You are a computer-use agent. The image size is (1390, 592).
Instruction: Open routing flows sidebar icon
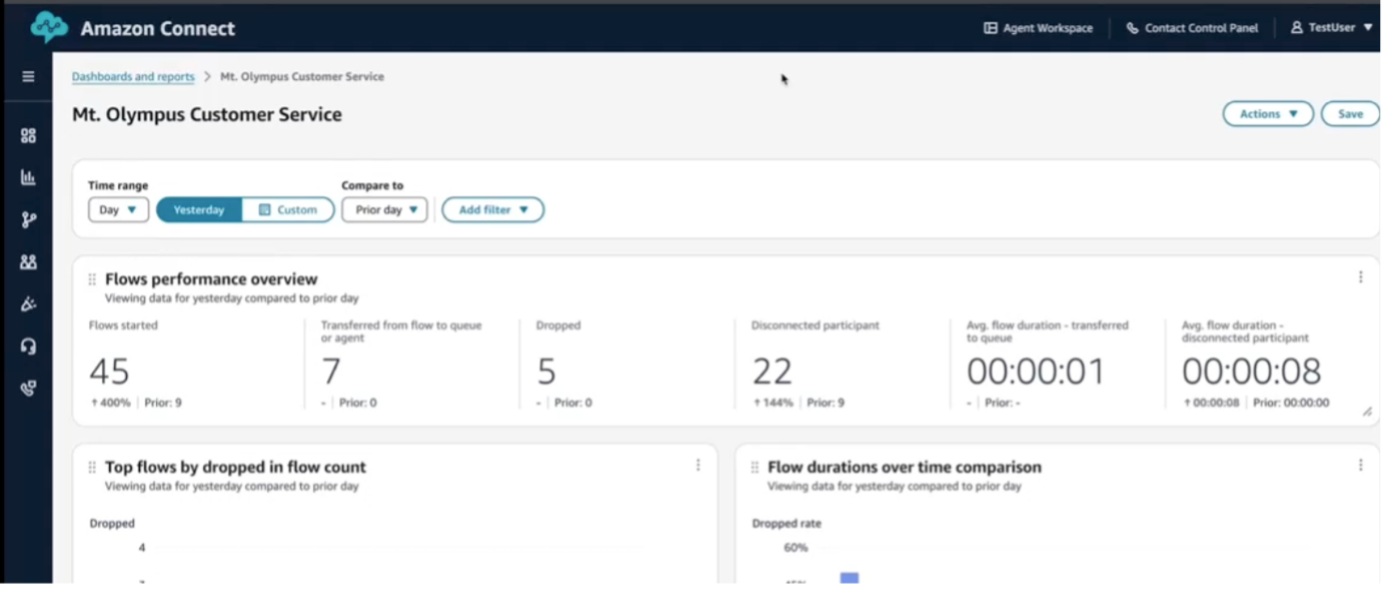[28, 220]
